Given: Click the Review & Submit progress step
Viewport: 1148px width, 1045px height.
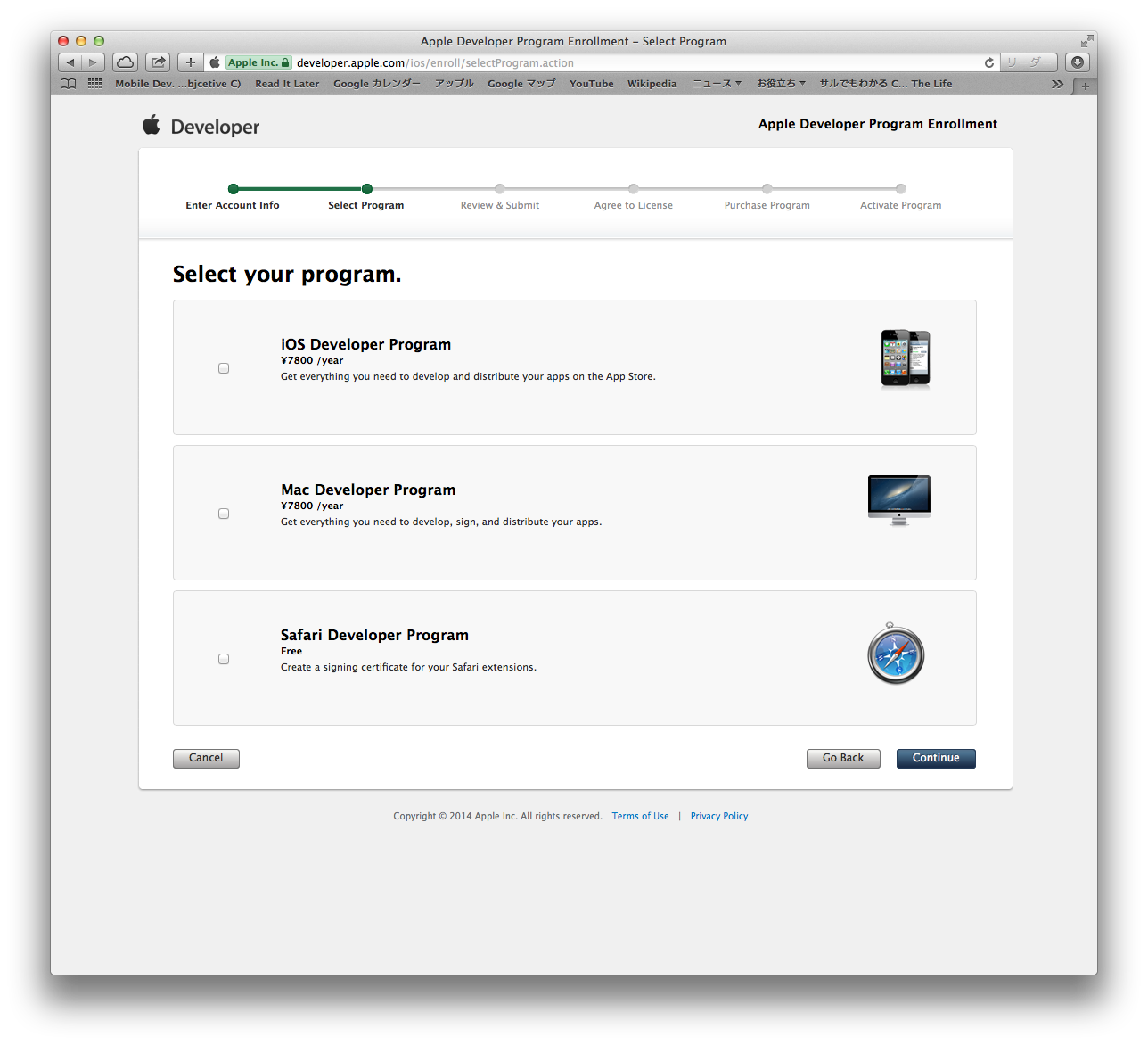Looking at the screenshot, I should pos(500,198).
